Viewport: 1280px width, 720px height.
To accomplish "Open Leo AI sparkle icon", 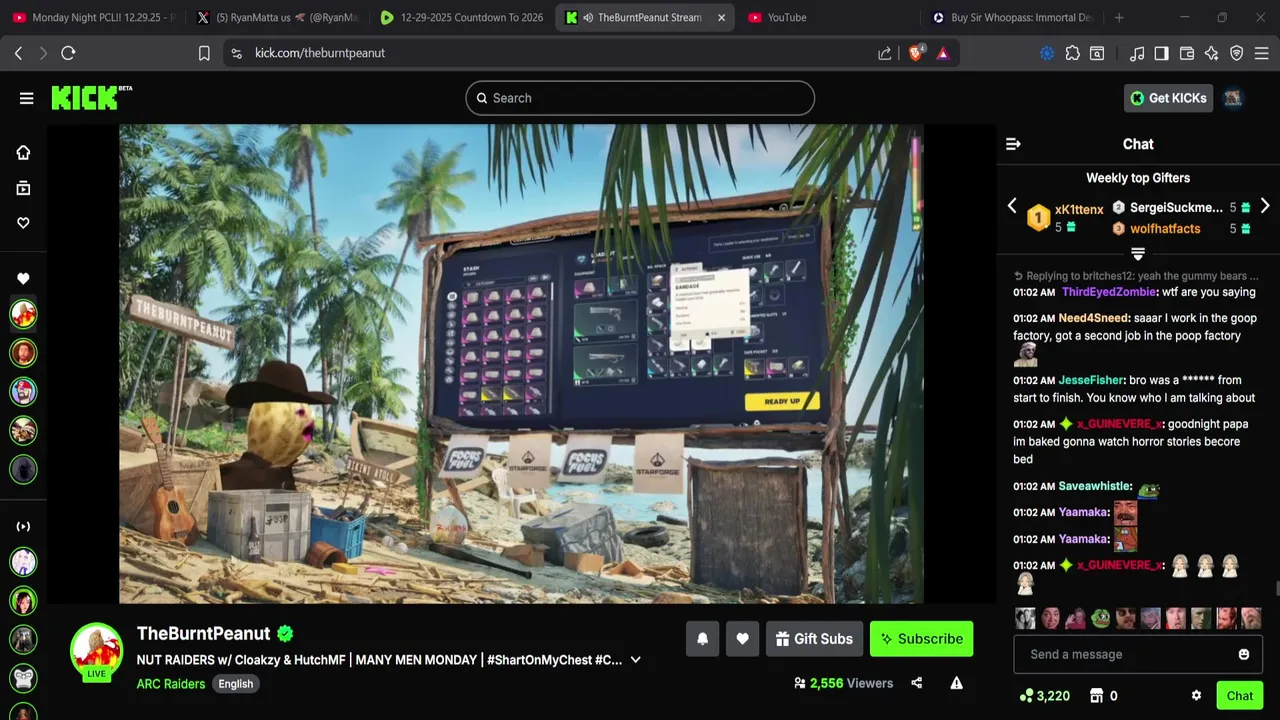I will [1212, 53].
